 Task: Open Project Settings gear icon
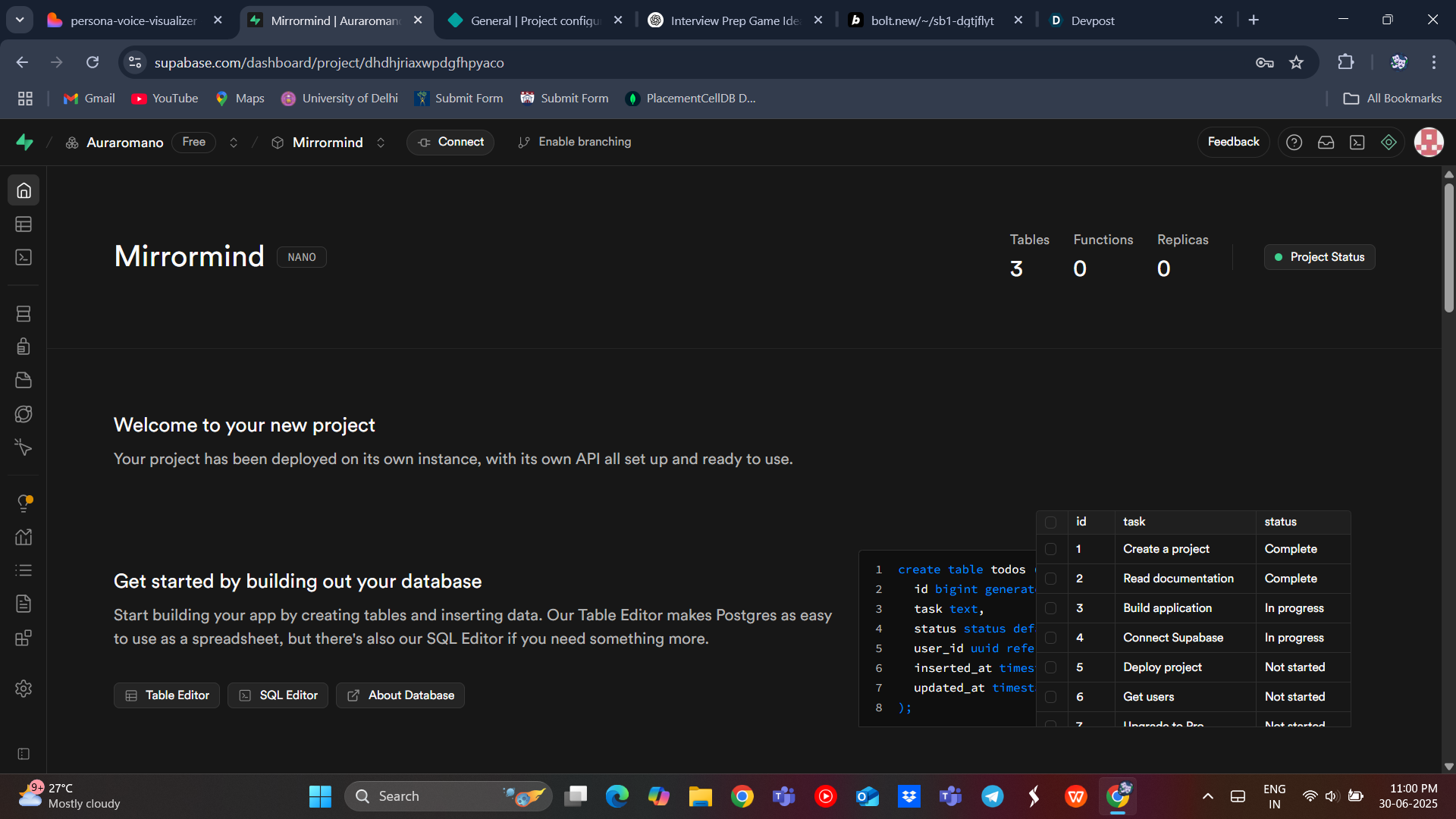point(24,689)
